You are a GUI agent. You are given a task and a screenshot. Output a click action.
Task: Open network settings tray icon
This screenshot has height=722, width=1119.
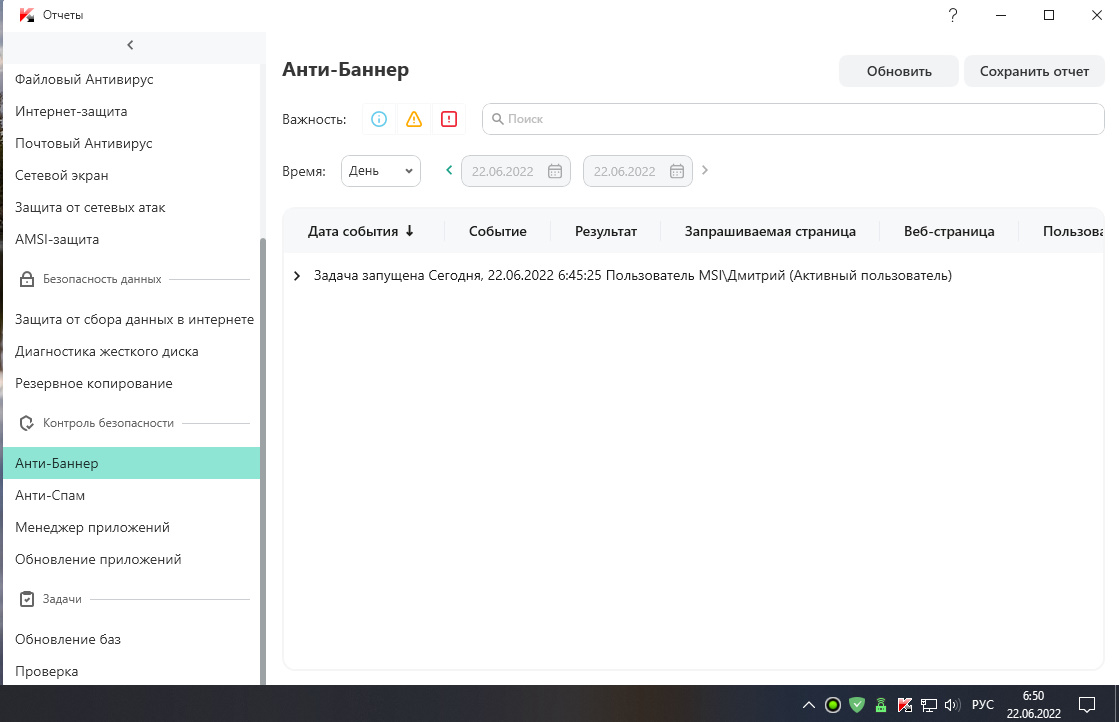(x=928, y=705)
